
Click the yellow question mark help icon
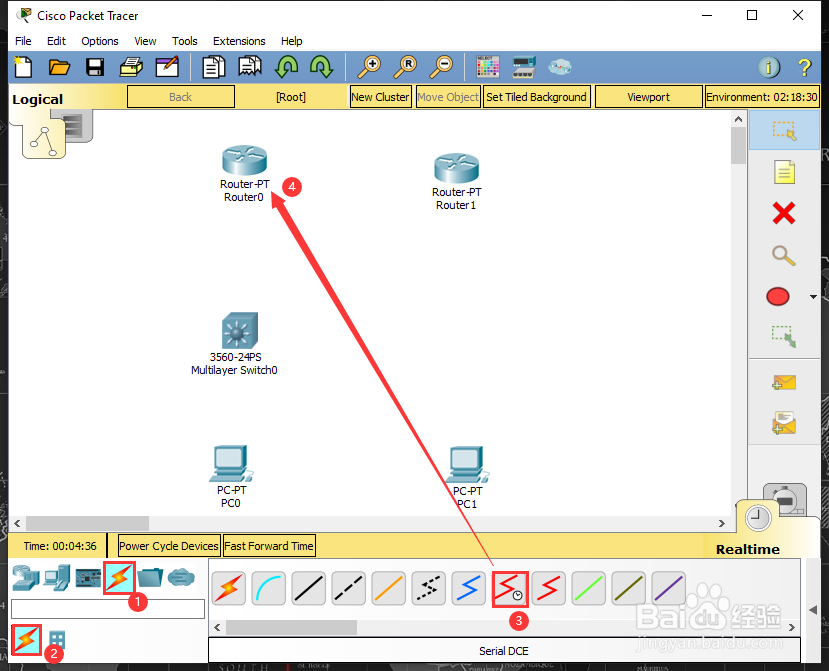point(805,67)
